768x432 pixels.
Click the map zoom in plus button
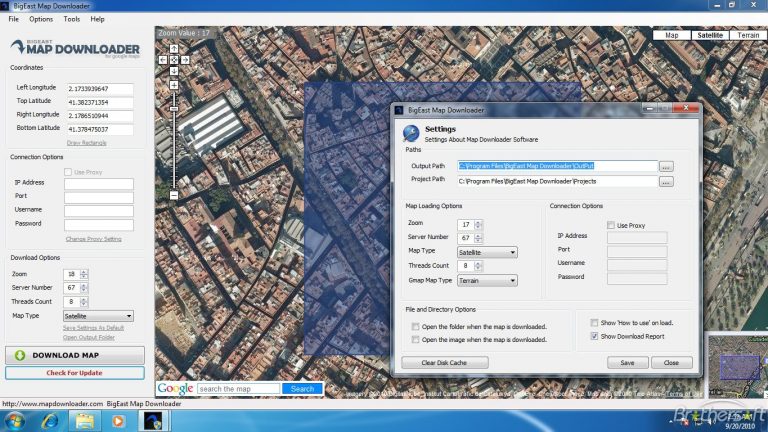click(x=174, y=85)
